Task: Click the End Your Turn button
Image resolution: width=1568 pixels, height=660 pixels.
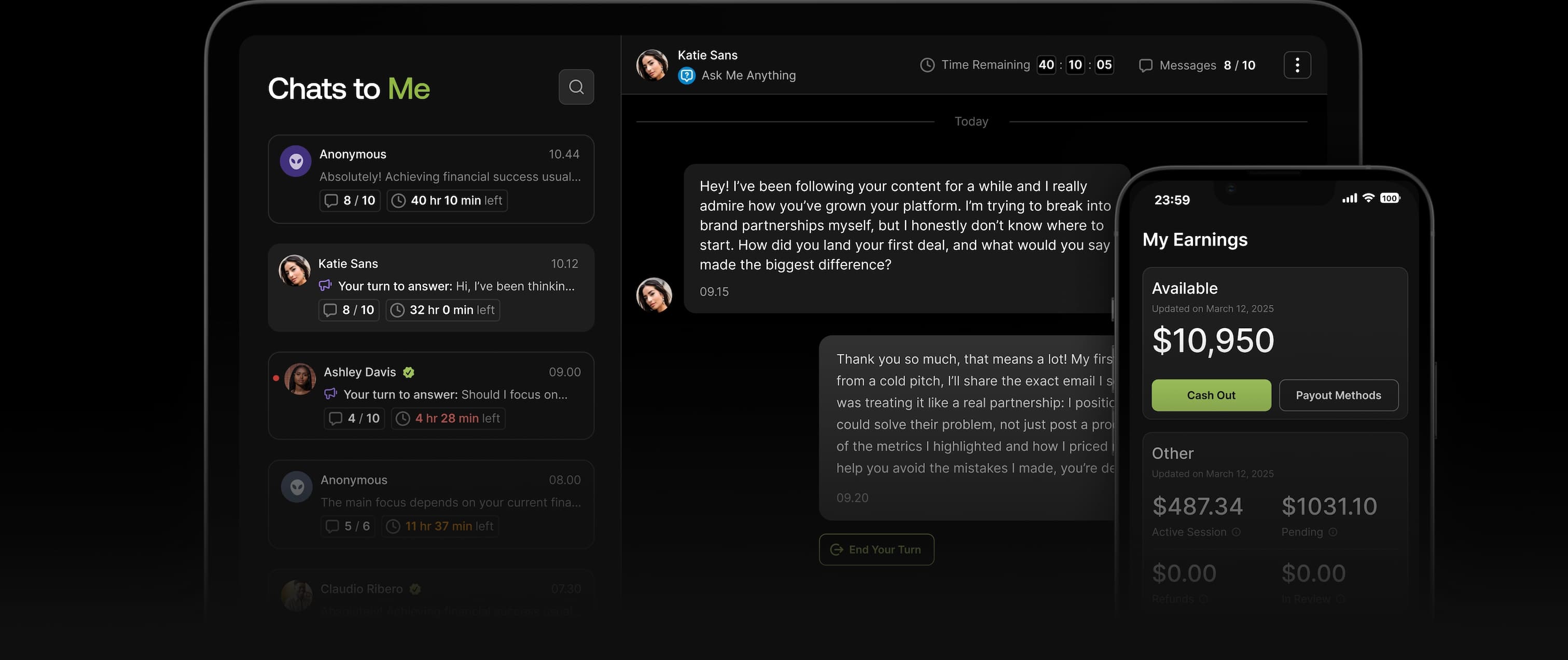Action: [876, 549]
